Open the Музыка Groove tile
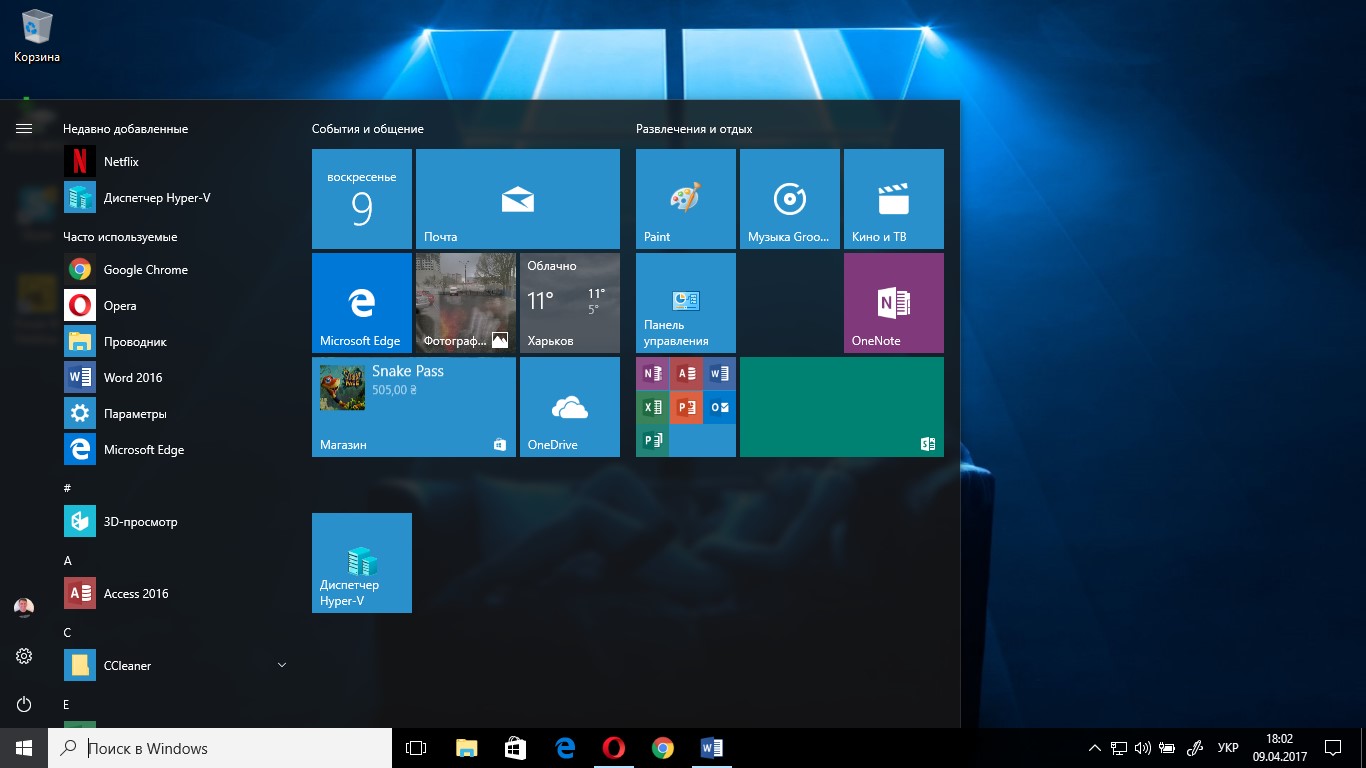 pyautogui.click(x=790, y=199)
